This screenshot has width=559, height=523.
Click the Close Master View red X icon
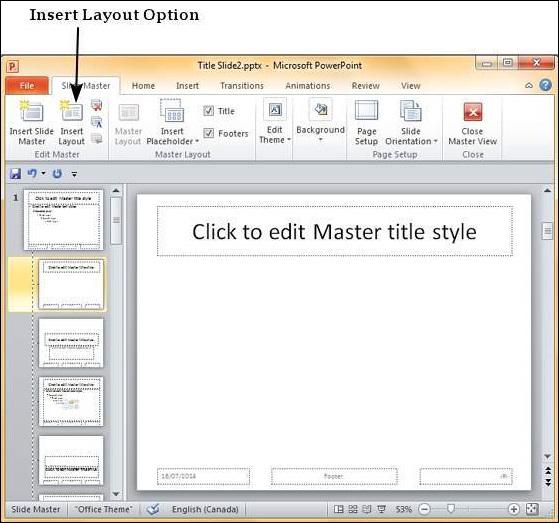pyautogui.click(x=473, y=112)
